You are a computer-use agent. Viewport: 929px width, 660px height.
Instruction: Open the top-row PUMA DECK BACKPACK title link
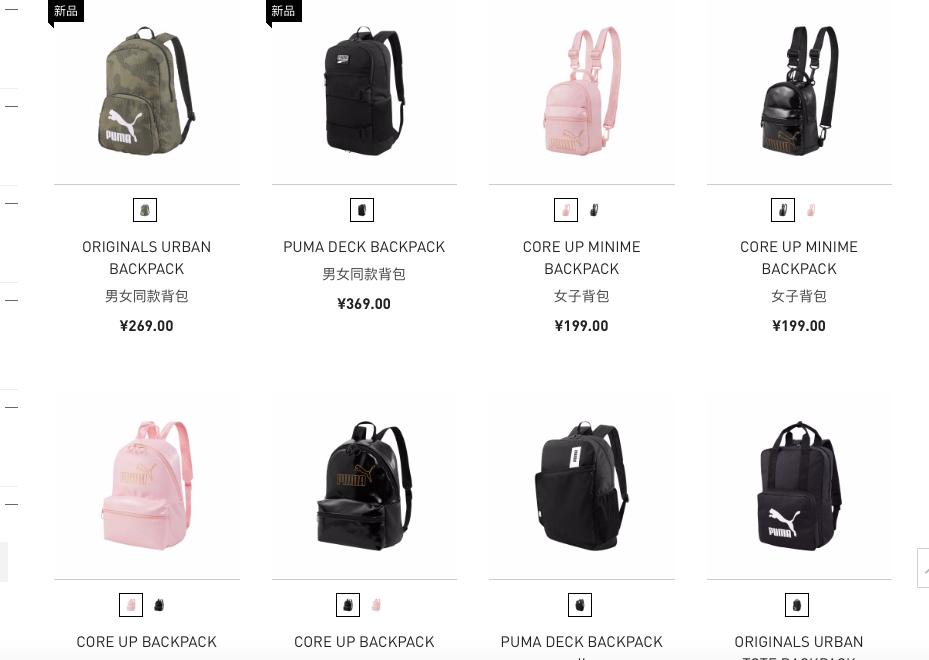tap(364, 247)
